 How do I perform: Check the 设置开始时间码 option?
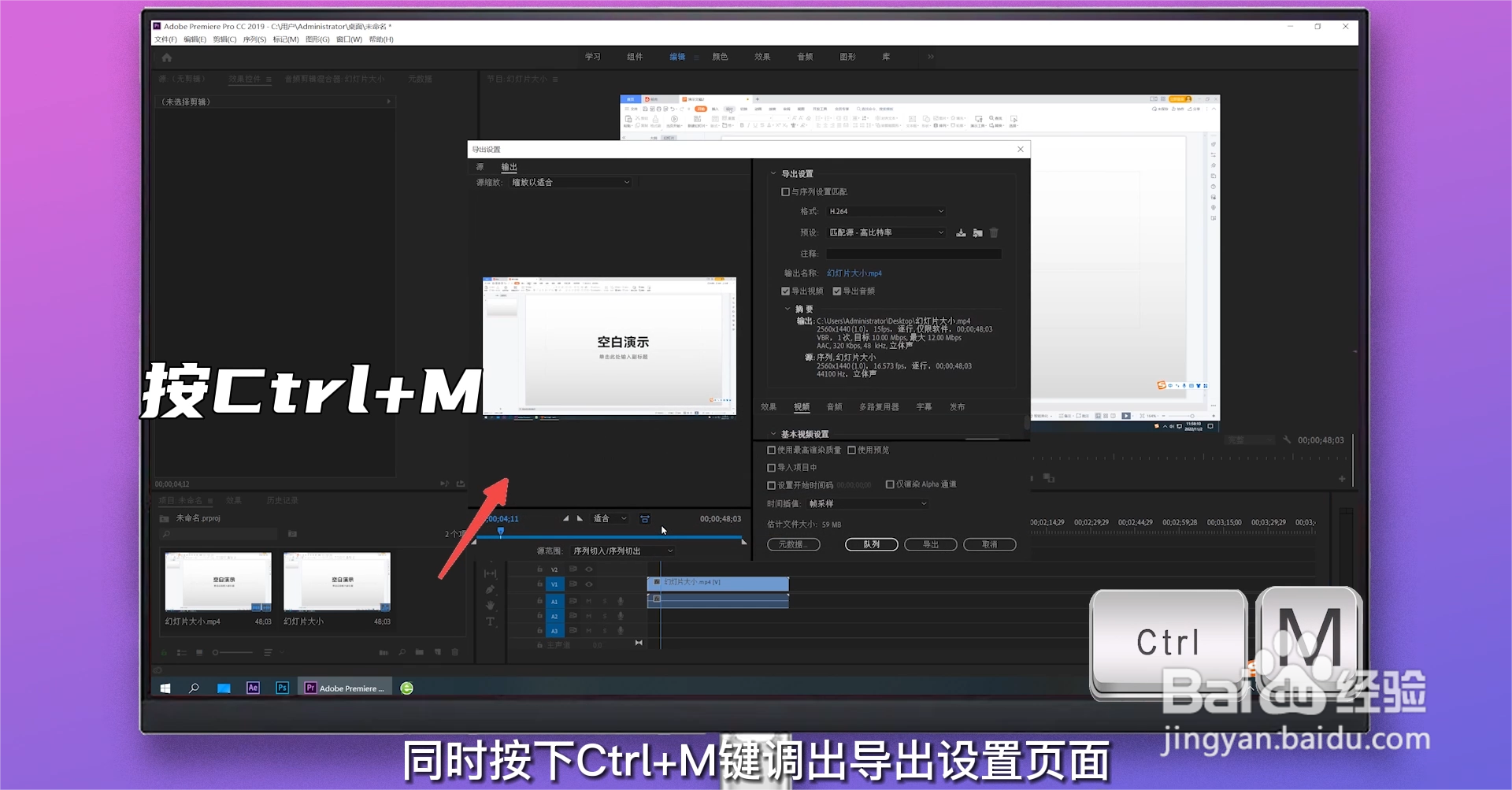click(772, 486)
